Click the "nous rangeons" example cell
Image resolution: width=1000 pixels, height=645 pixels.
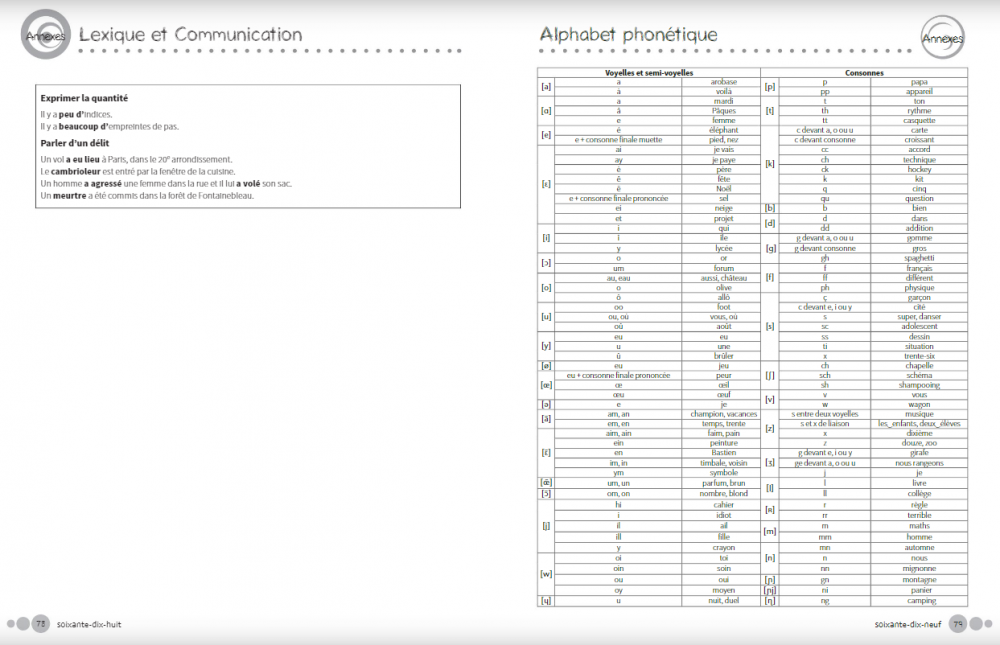pos(919,463)
